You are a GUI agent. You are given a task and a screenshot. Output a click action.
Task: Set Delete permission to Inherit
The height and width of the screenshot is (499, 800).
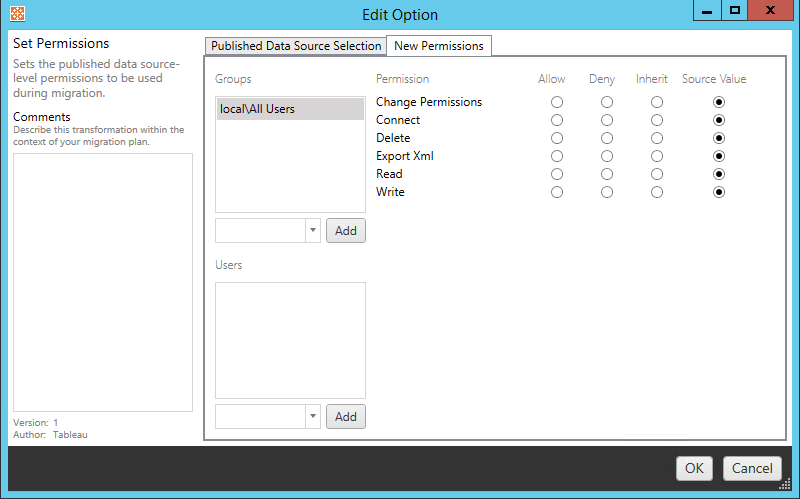[x=656, y=138]
